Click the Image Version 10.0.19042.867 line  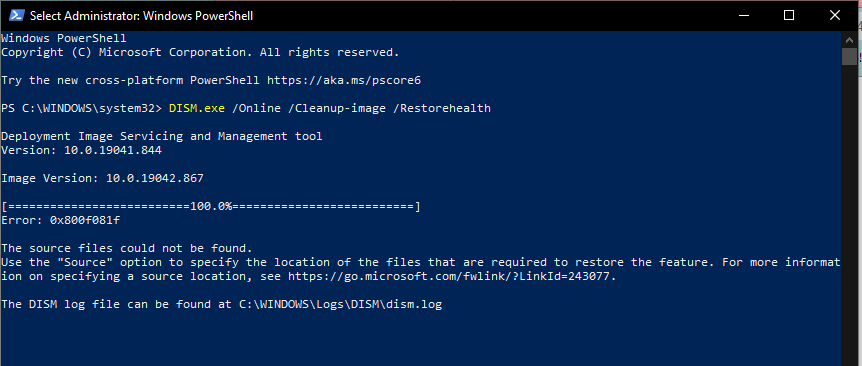[x=102, y=178]
